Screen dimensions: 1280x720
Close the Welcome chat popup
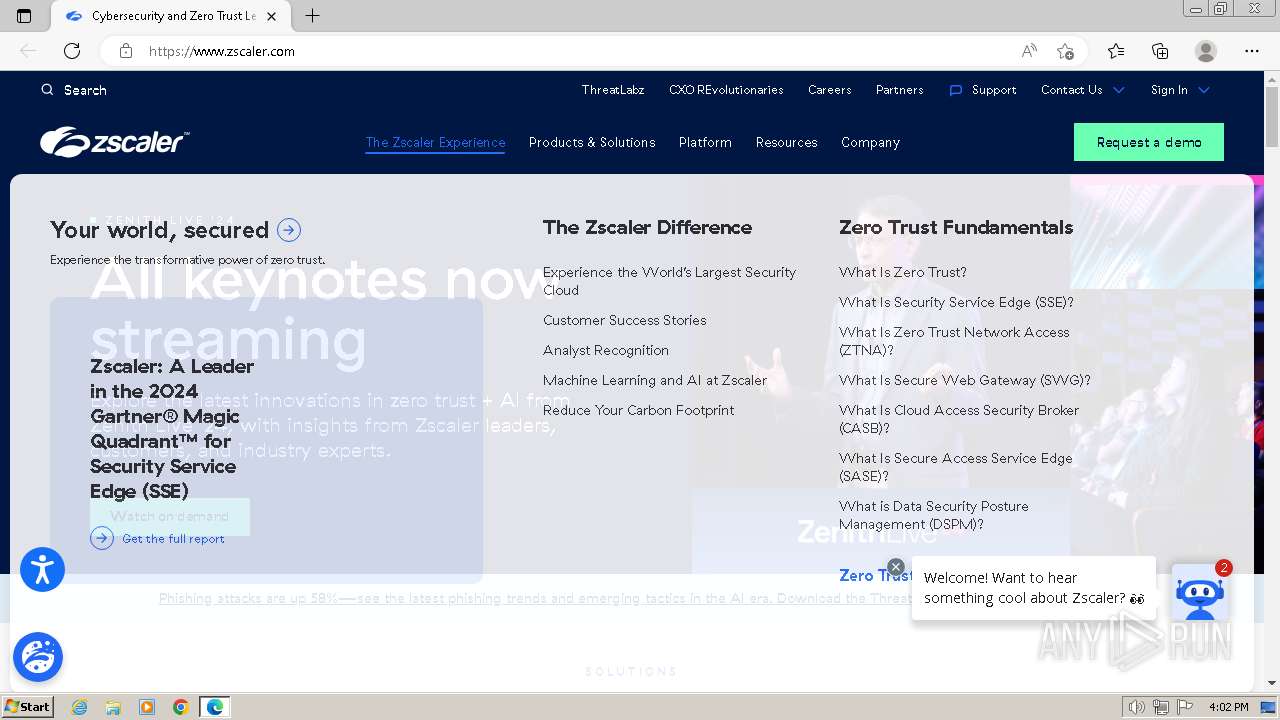point(896,567)
